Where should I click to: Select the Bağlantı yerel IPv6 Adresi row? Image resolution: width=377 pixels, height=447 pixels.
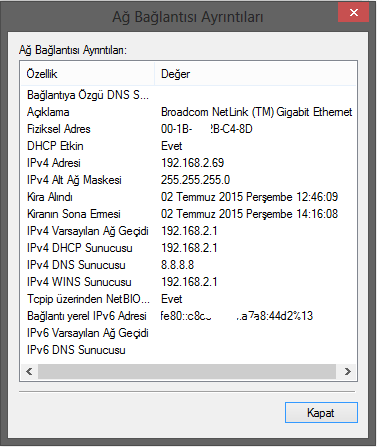pyautogui.click(x=189, y=316)
